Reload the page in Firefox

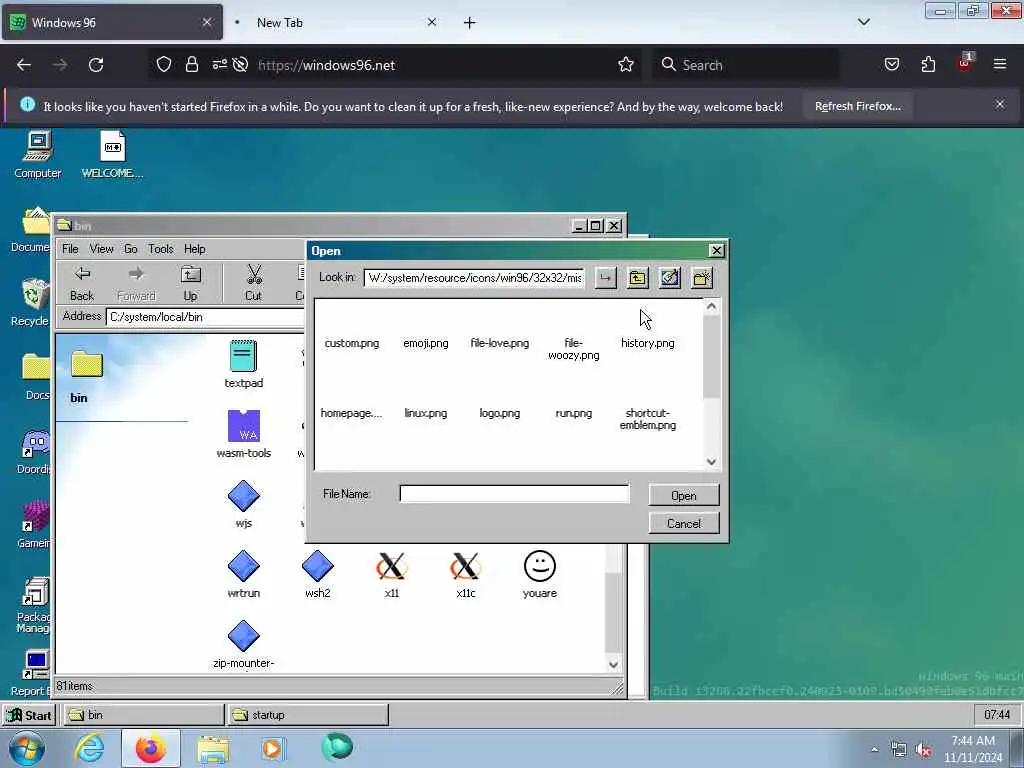[96, 65]
